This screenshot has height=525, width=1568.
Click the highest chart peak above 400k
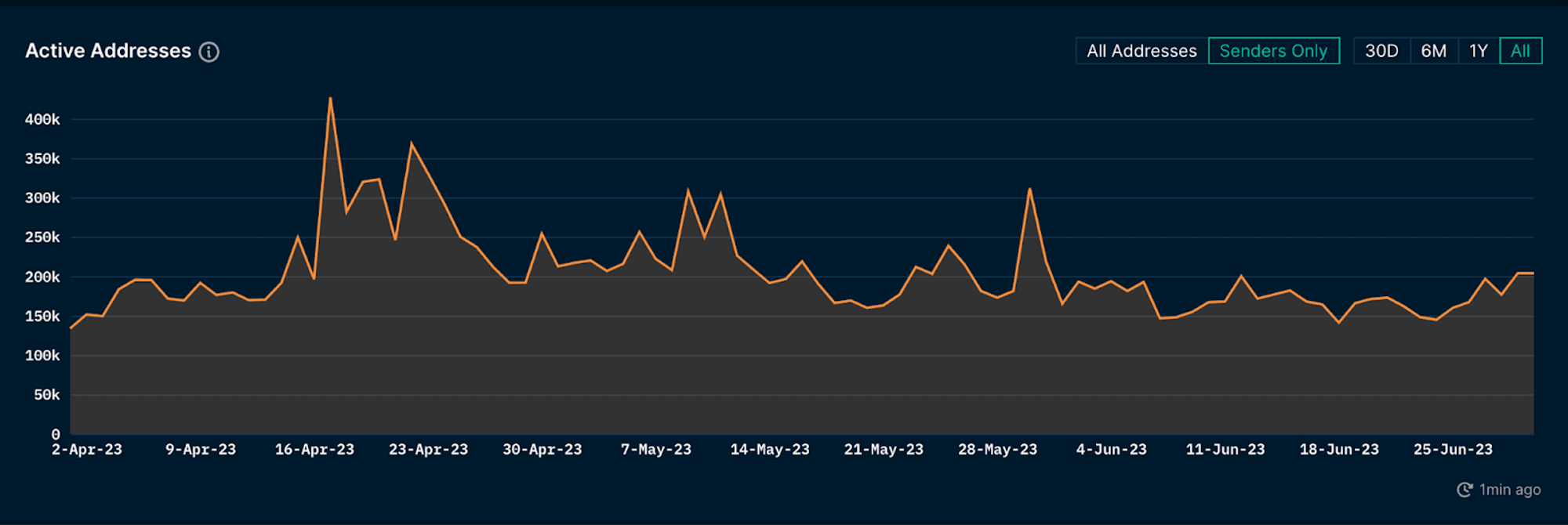coord(330,99)
